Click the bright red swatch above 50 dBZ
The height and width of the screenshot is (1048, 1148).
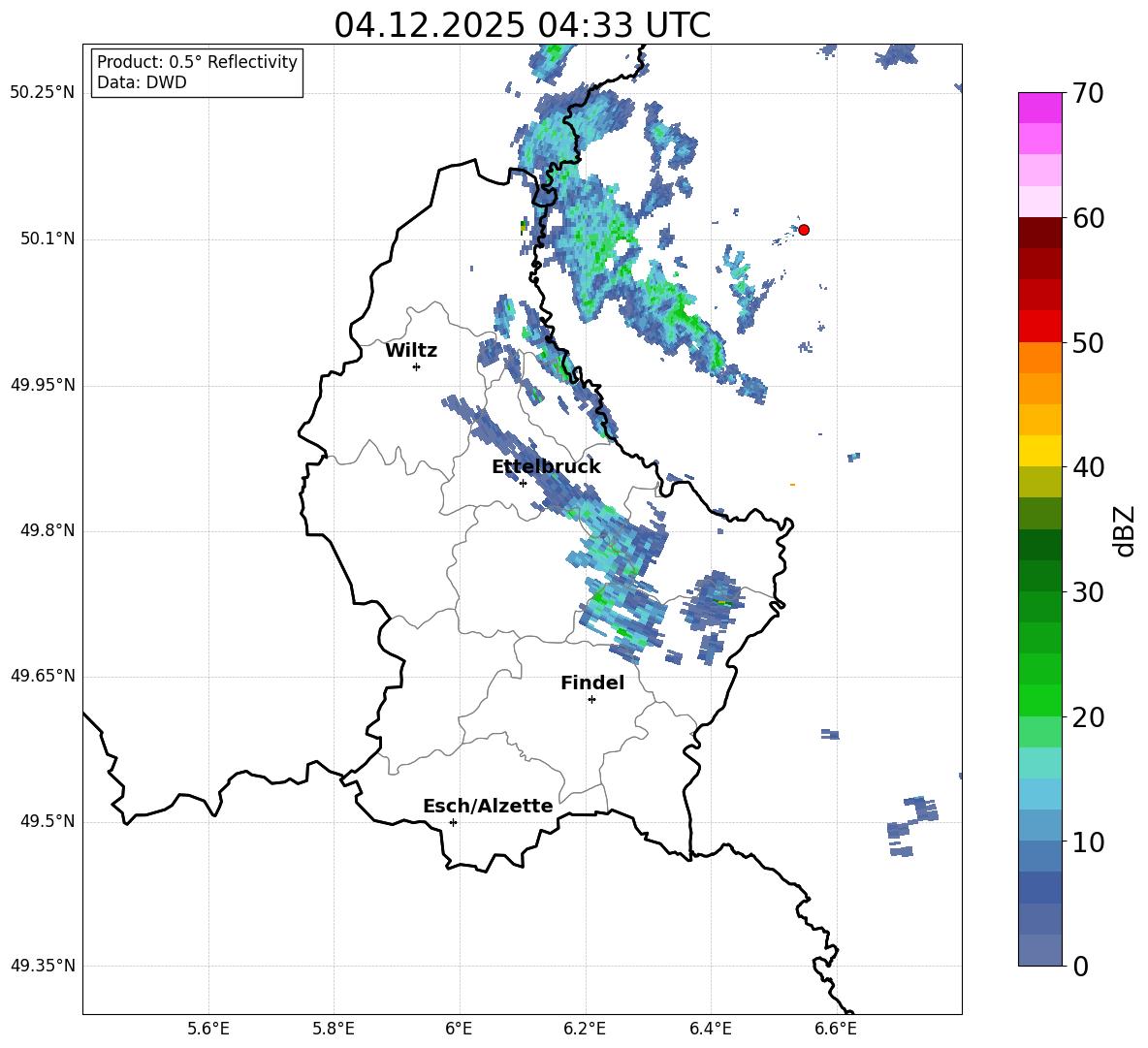[x=1040, y=327]
